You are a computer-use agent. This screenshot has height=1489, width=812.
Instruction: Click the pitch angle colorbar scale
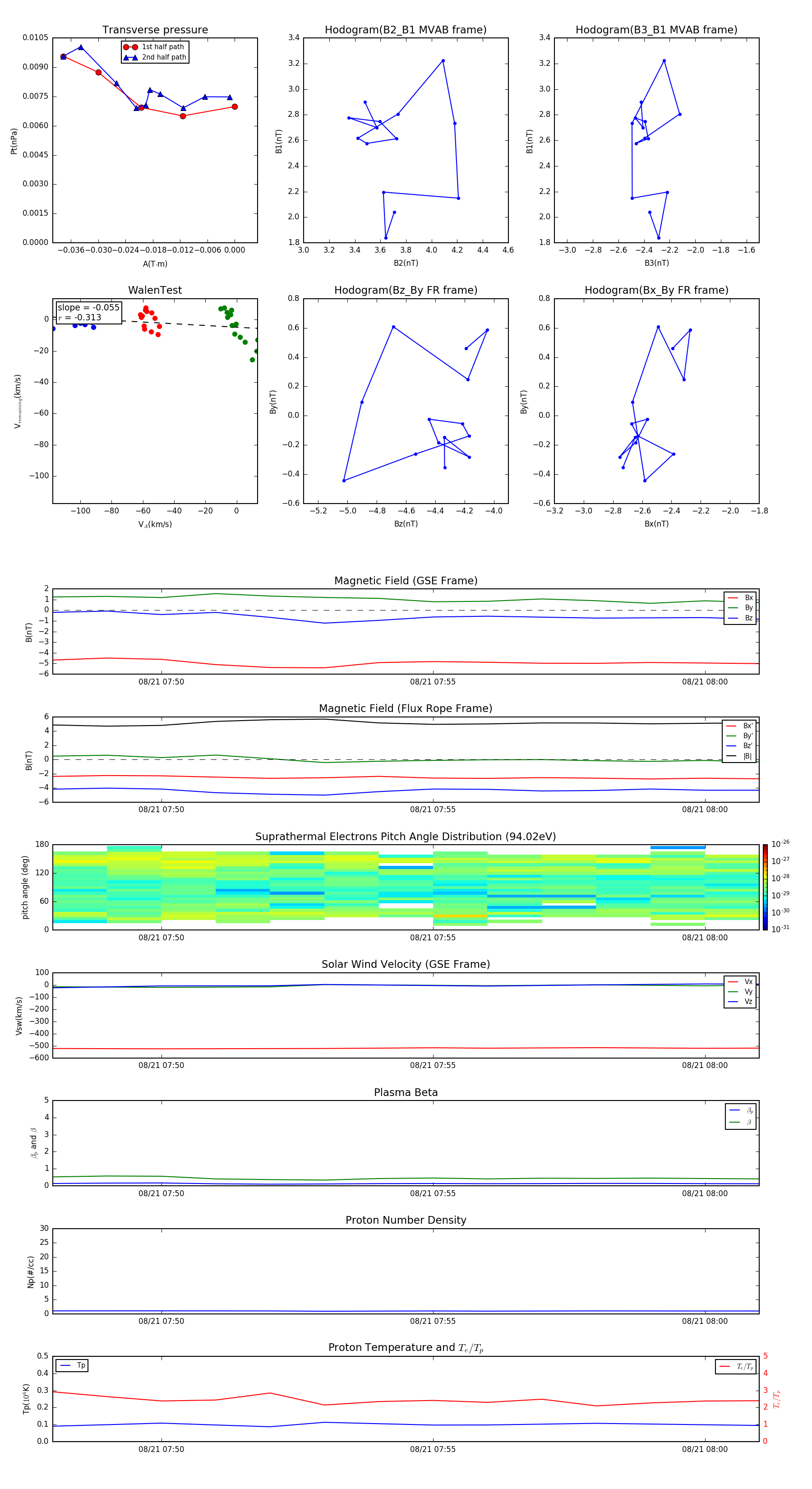pos(765,887)
